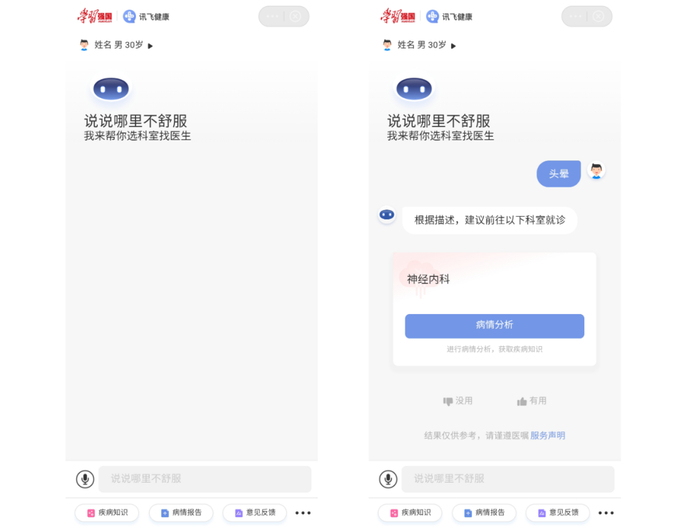Image resolution: width=700 pixels, height=528 pixels.
Task: Show more shortcuts in left bottom bar
Action: pos(303,513)
